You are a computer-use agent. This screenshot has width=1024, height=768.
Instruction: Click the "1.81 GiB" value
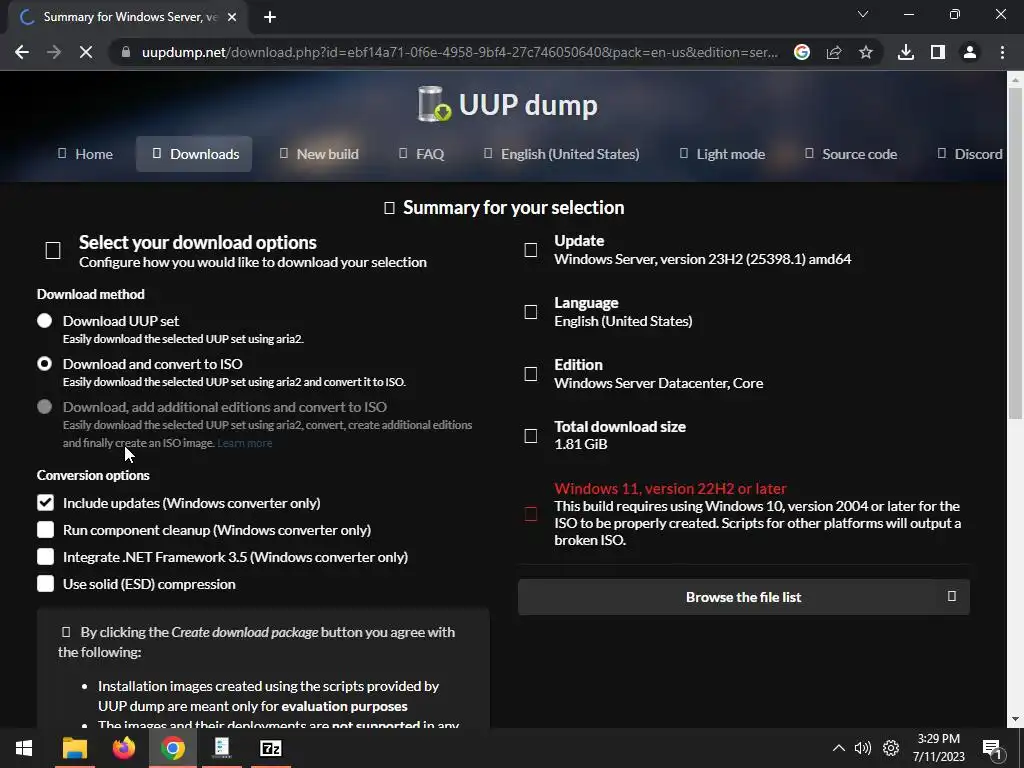pyautogui.click(x=581, y=444)
